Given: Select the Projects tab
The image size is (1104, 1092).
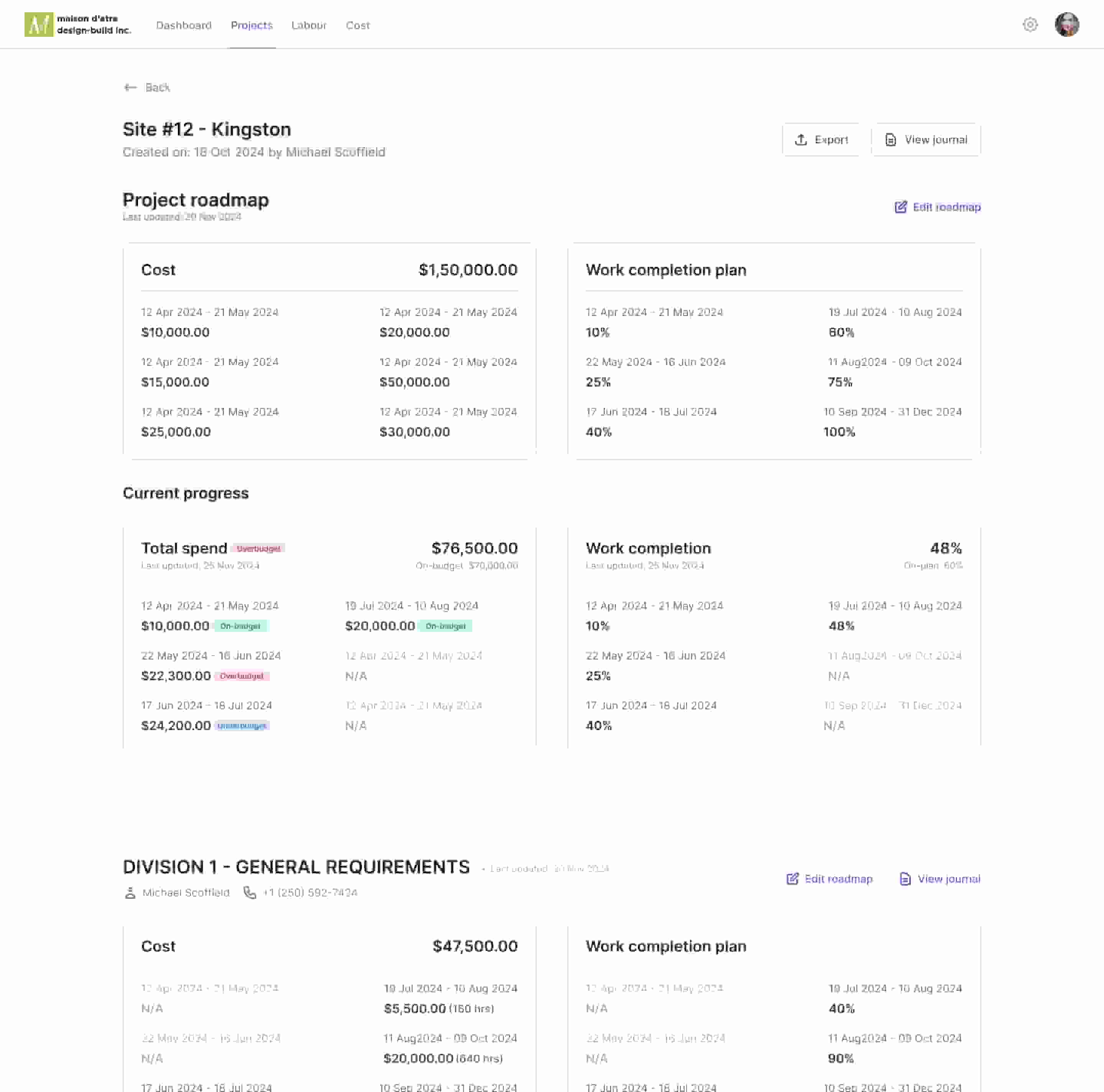Looking at the screenshot, I should coord(251,25).
